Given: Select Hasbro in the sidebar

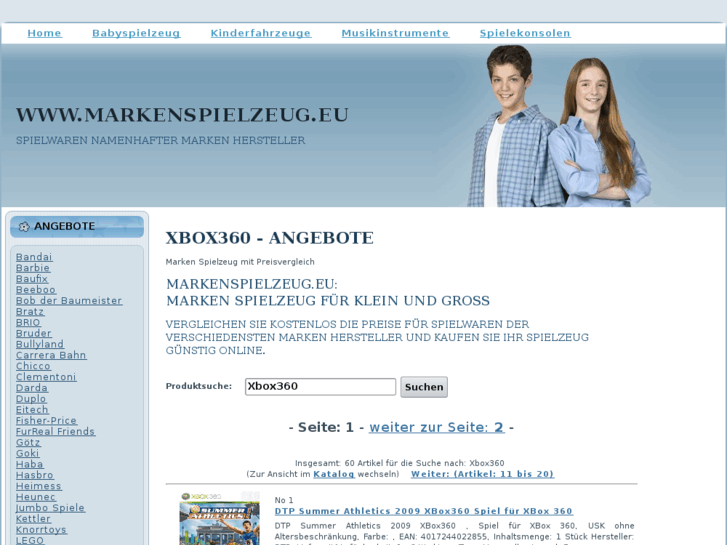Looking at the screenshot, I should pos(35,475).
